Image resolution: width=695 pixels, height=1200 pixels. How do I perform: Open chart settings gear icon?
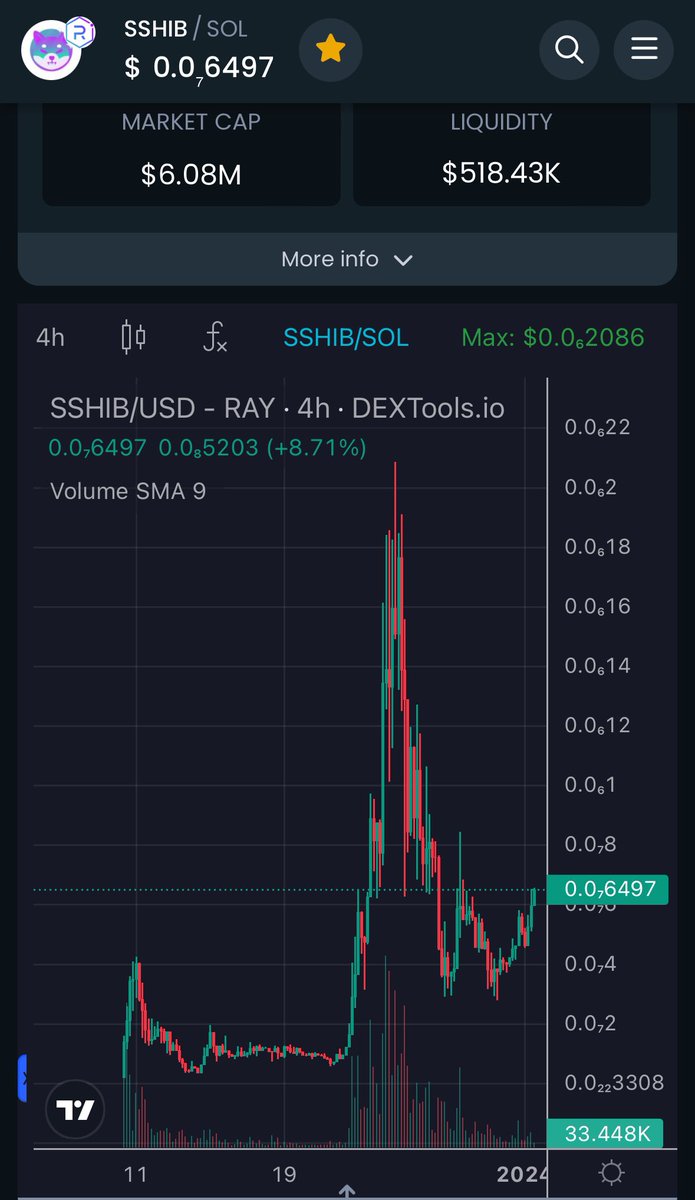(612, 1173)
